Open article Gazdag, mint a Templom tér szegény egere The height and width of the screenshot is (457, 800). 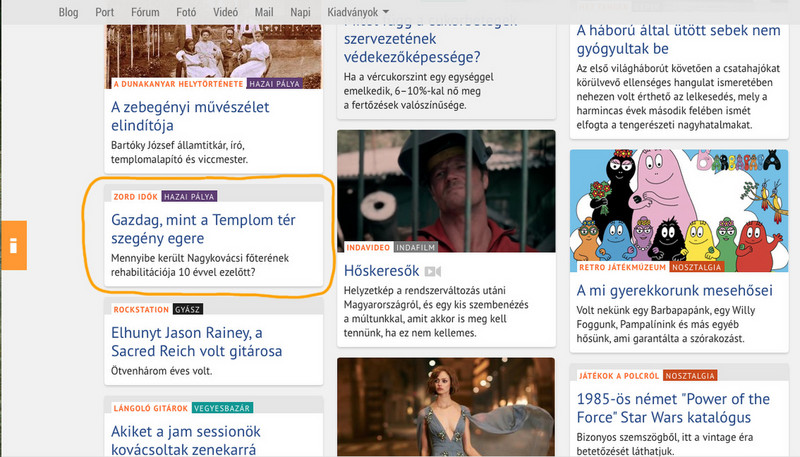click(x=203, y=229)
